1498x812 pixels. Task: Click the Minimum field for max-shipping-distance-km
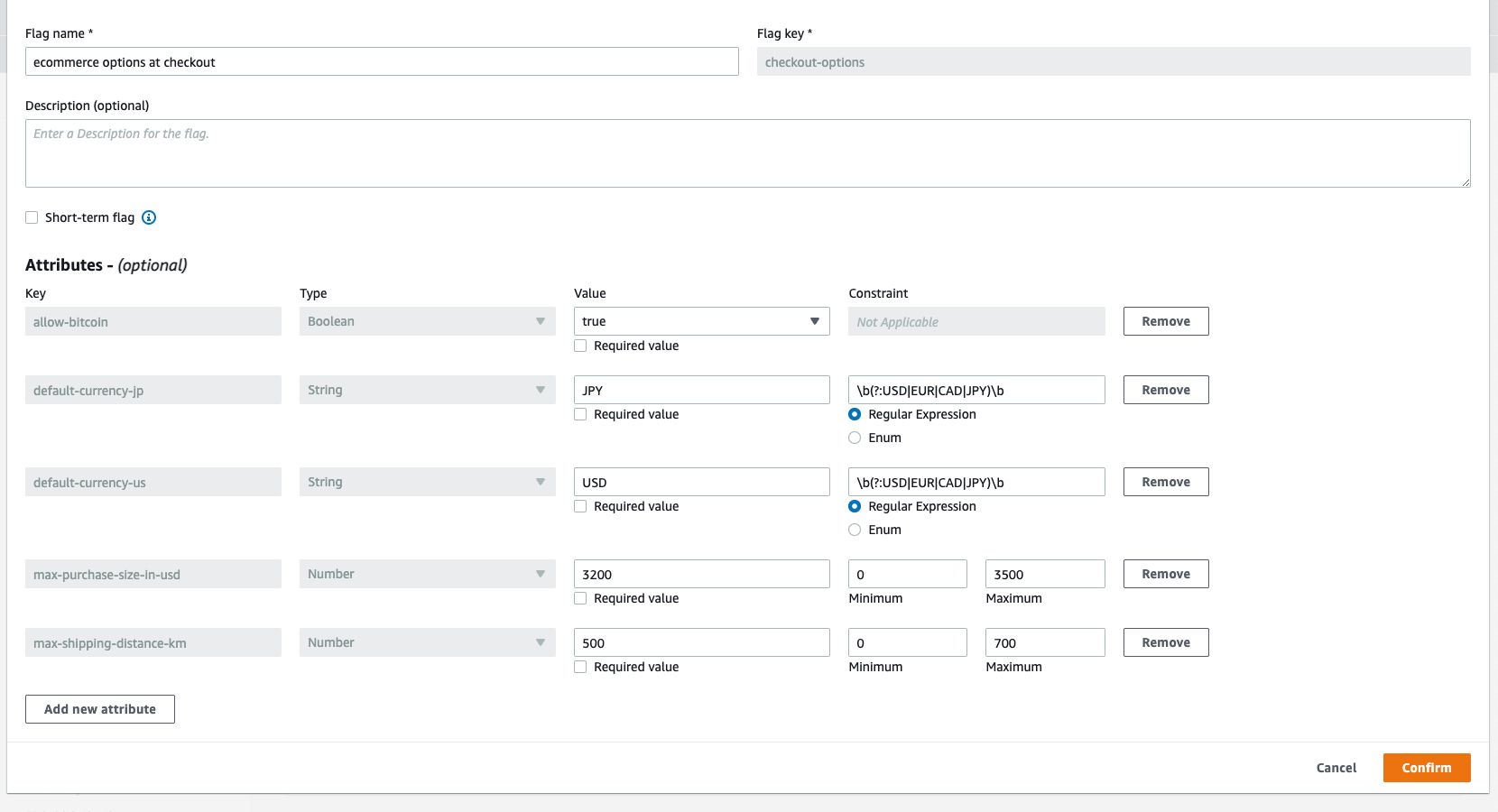[x=908, y=642]
